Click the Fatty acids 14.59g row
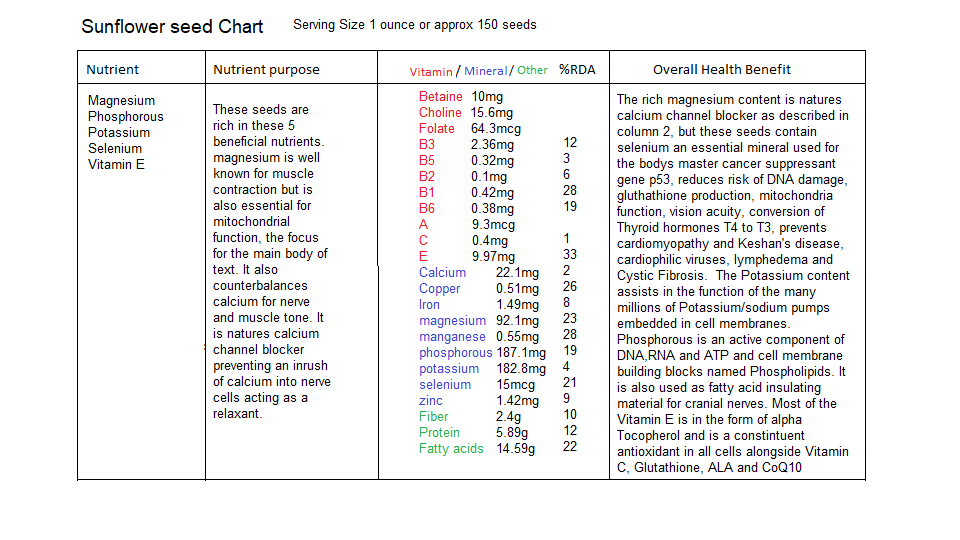This screenshot has width=960, height=540. 498,448
